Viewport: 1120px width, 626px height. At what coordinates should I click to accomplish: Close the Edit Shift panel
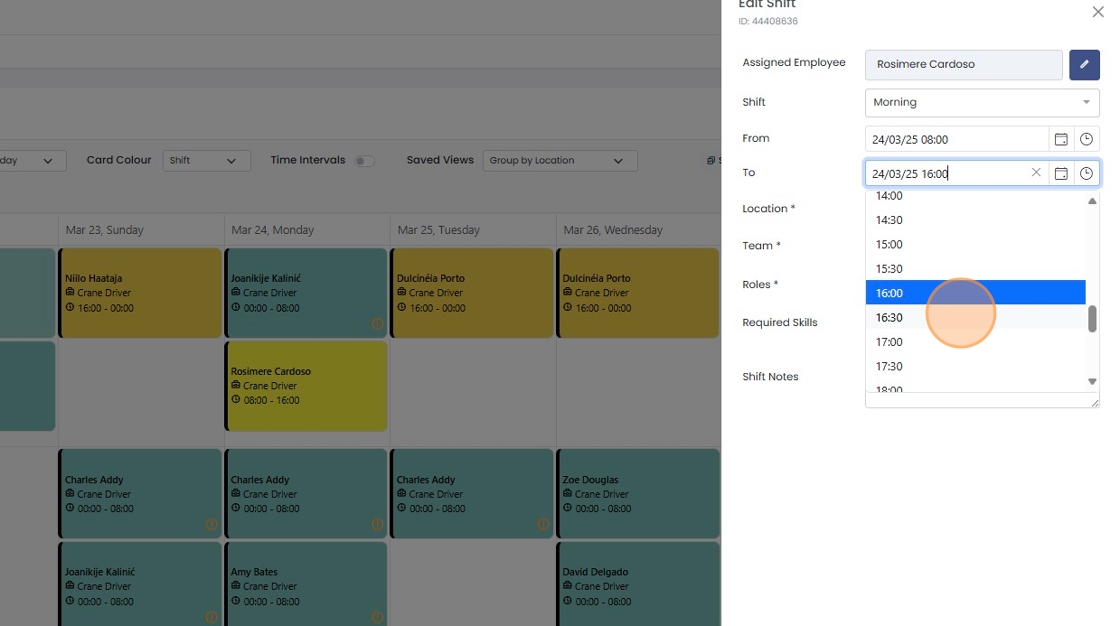(x=1098, y=11)
